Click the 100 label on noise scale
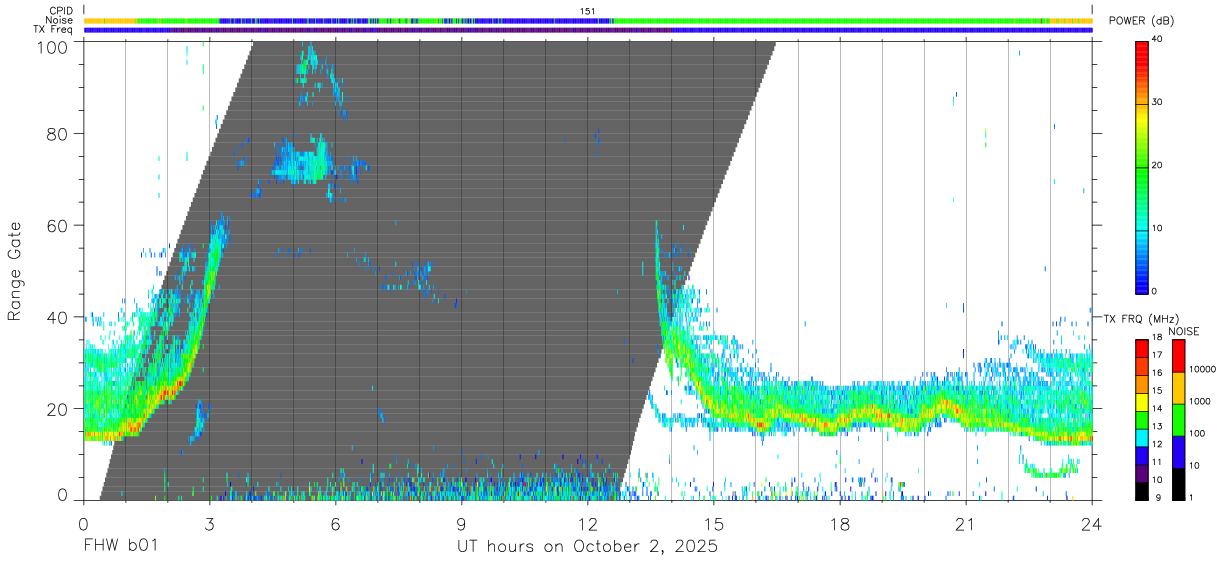1228x567 pixels. point(1198,434)
